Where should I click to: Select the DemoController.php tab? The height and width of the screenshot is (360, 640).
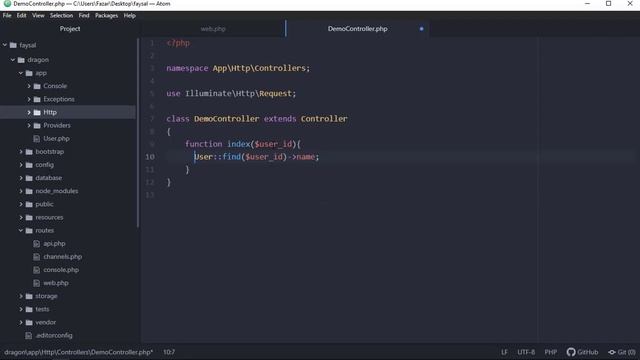(x=358, y=29)
